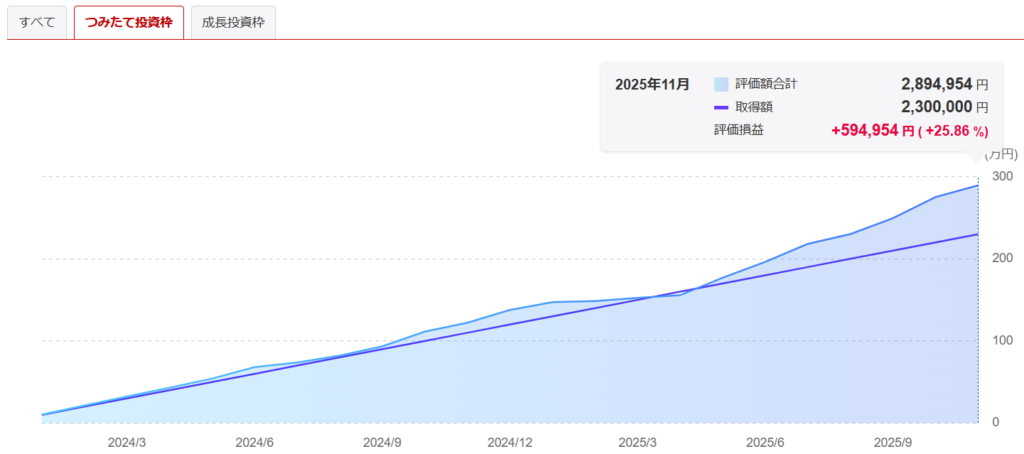Click the light blue 評価額合計 legend swatch
The width and height of the screenshot is (1024, 454).
[x=721, y=84]
